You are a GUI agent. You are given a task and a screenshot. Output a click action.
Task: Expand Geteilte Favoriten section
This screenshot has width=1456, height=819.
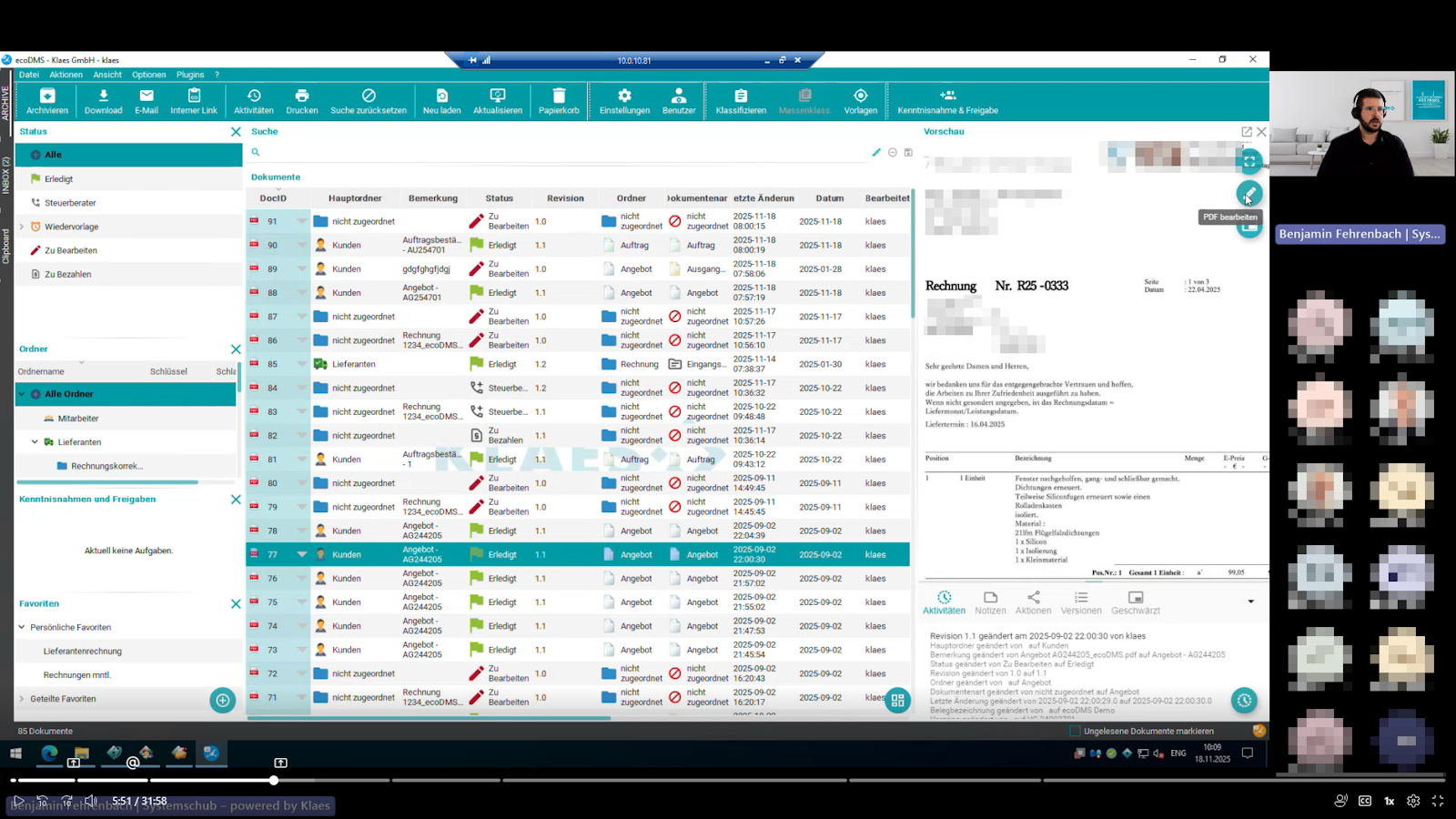[x=22, y=699]
